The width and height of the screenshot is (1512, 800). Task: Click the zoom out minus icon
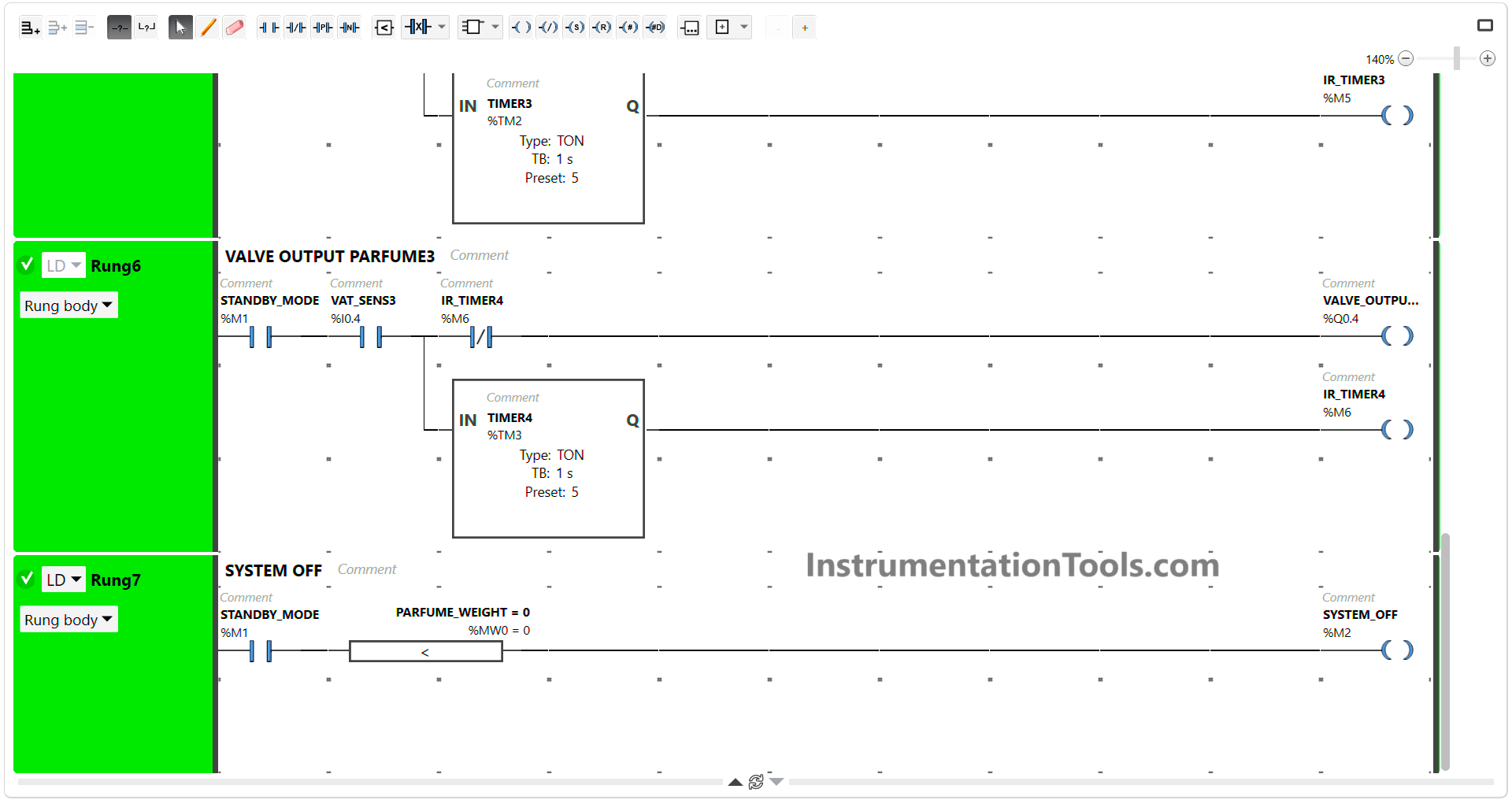[x=1406, y=58]
